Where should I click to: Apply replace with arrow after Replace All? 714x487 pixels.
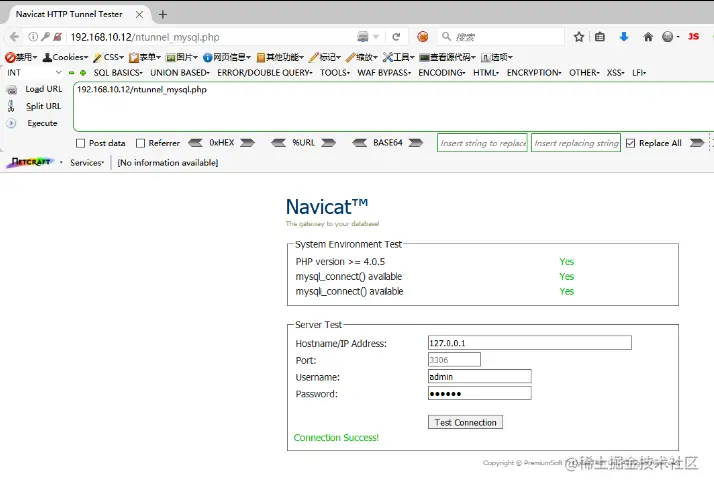click(x=697, y=143)
